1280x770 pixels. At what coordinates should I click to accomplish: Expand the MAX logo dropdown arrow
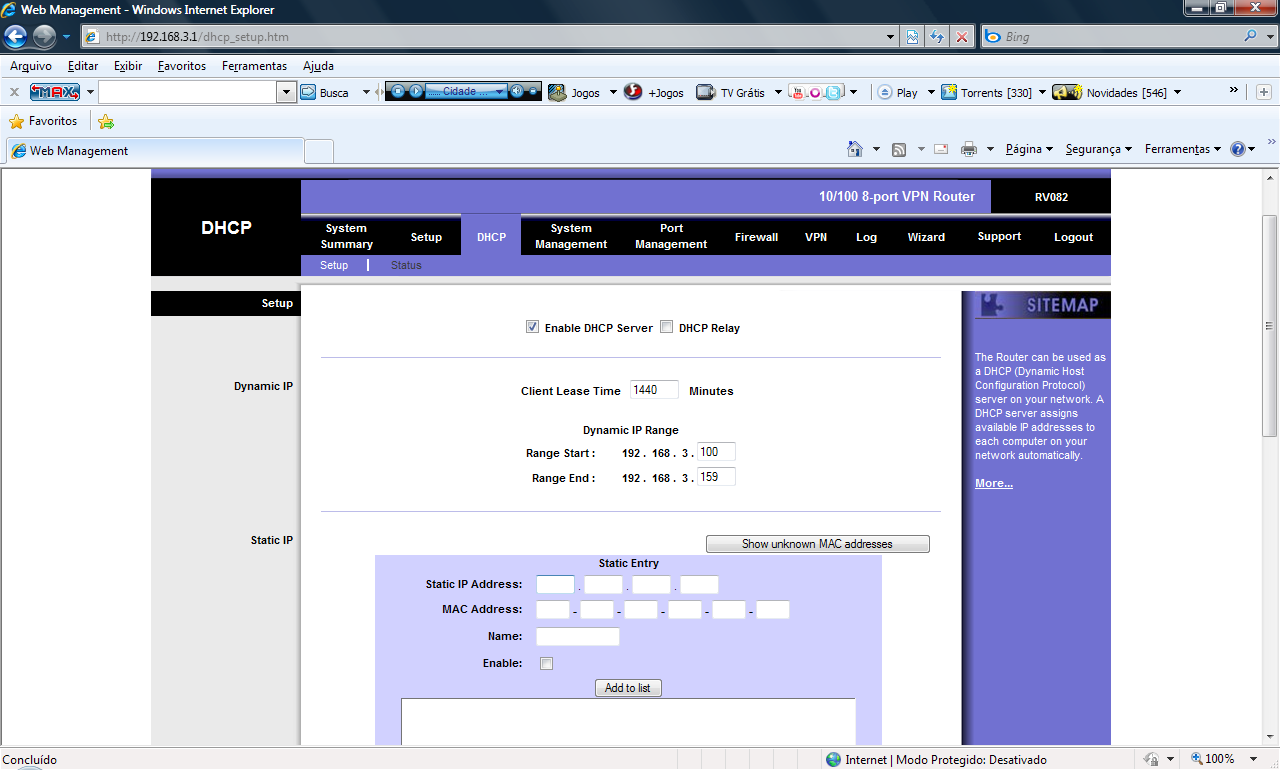click(90, 92)
